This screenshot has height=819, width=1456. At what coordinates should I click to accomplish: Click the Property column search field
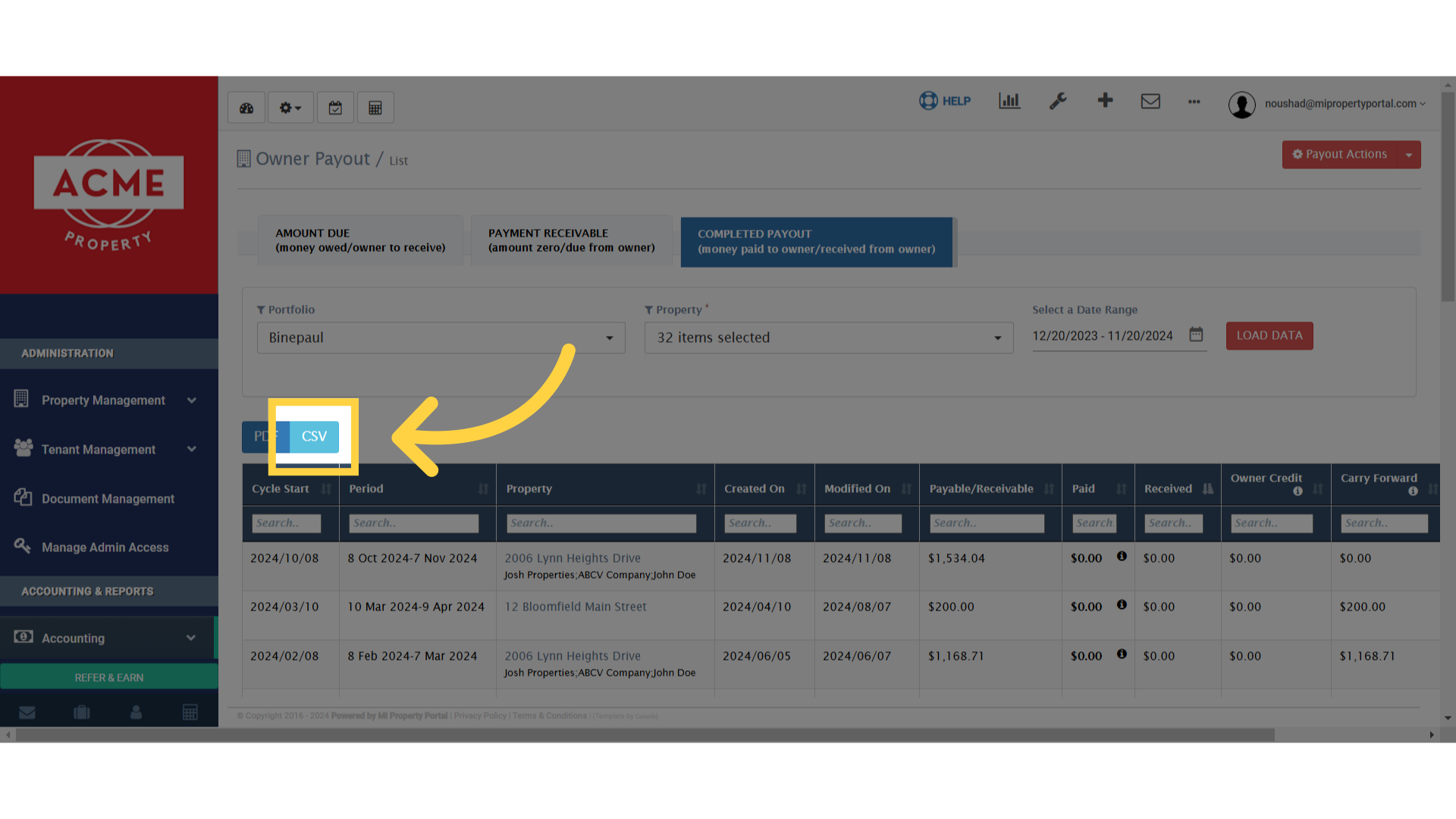click(601, 523)
